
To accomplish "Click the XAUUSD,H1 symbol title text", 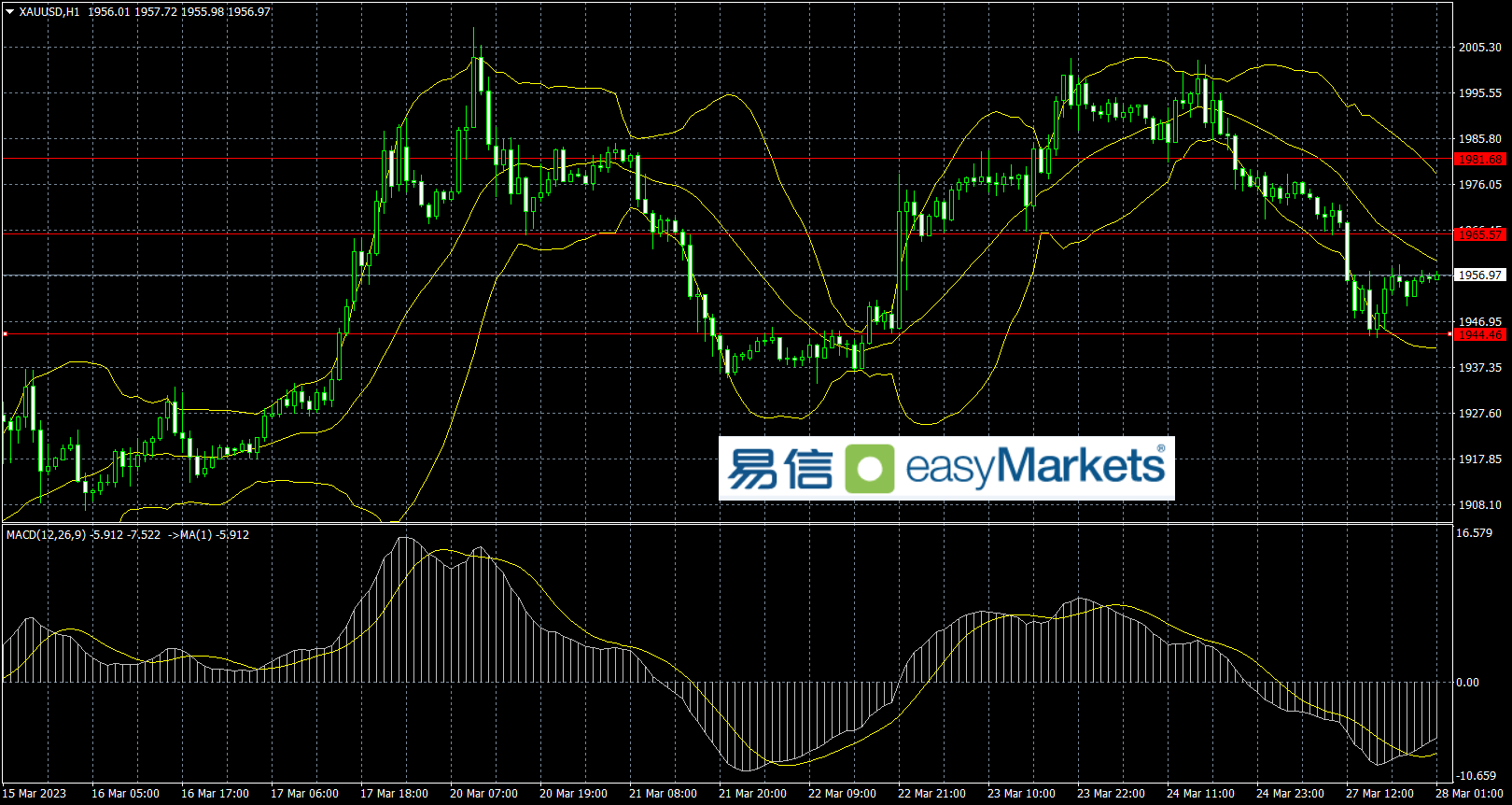I will coord(49,12).
